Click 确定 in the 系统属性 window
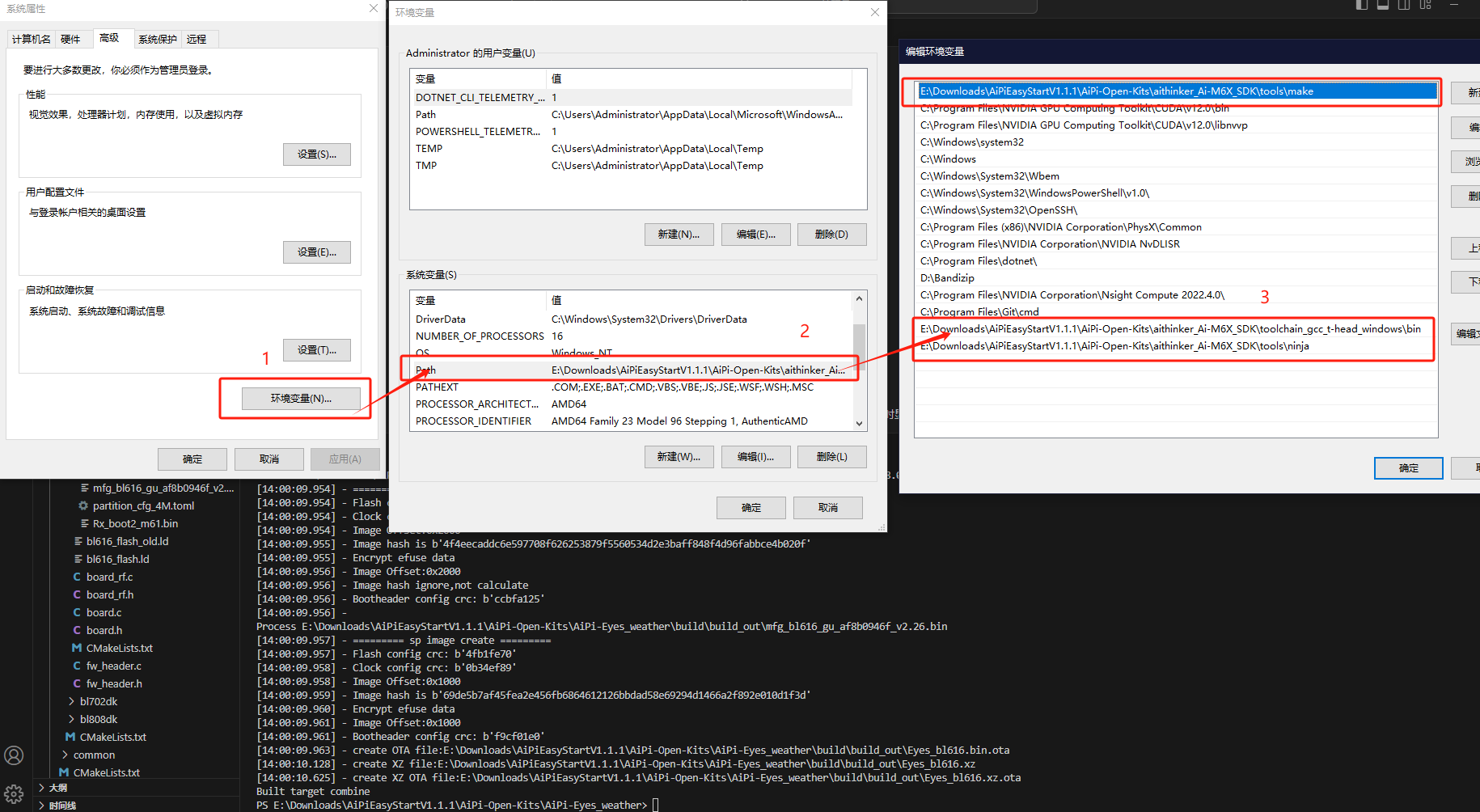The width and height of the screenshot is (1480, 812). (192, 459)
